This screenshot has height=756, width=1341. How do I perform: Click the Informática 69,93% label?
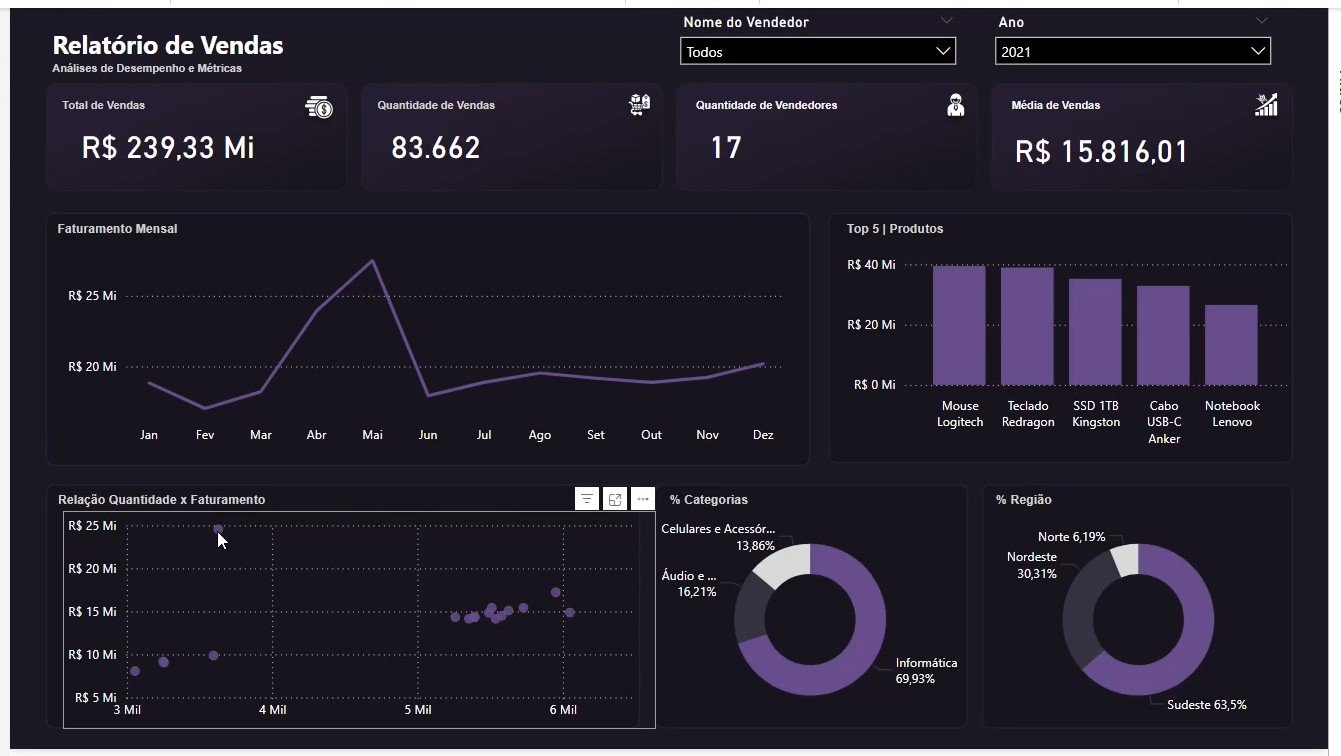[926, 671]
